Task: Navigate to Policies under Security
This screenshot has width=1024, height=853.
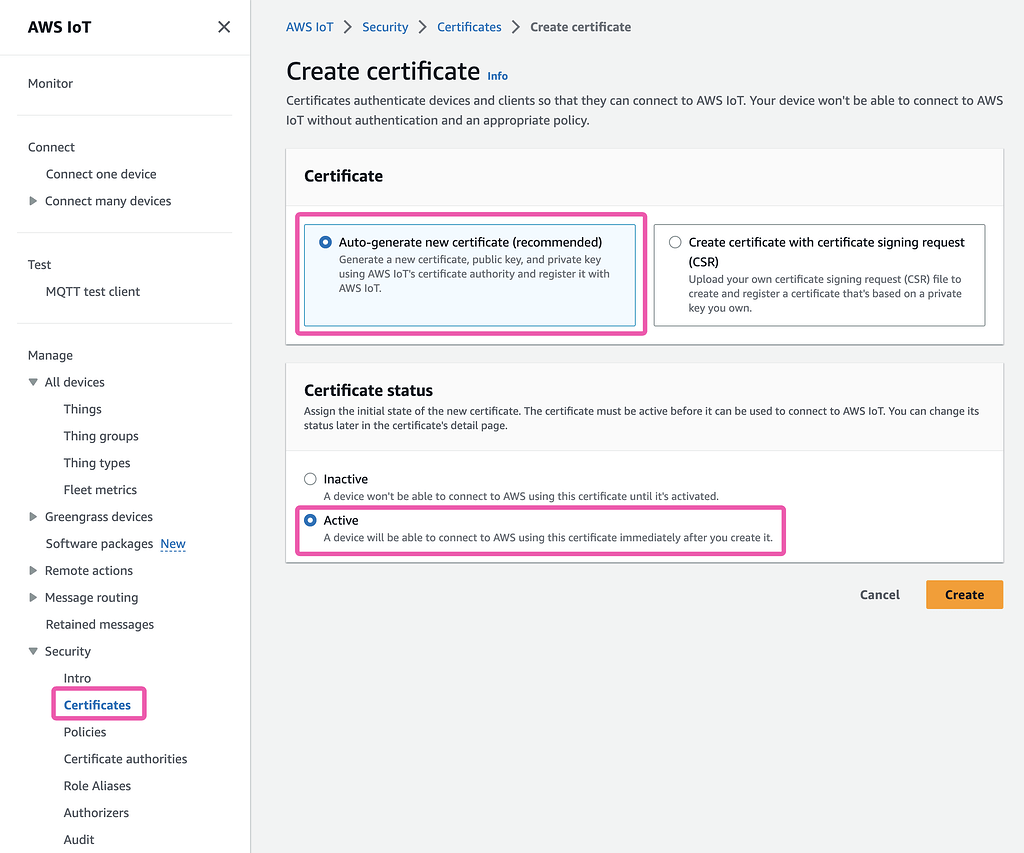Action: click(85, 732)
